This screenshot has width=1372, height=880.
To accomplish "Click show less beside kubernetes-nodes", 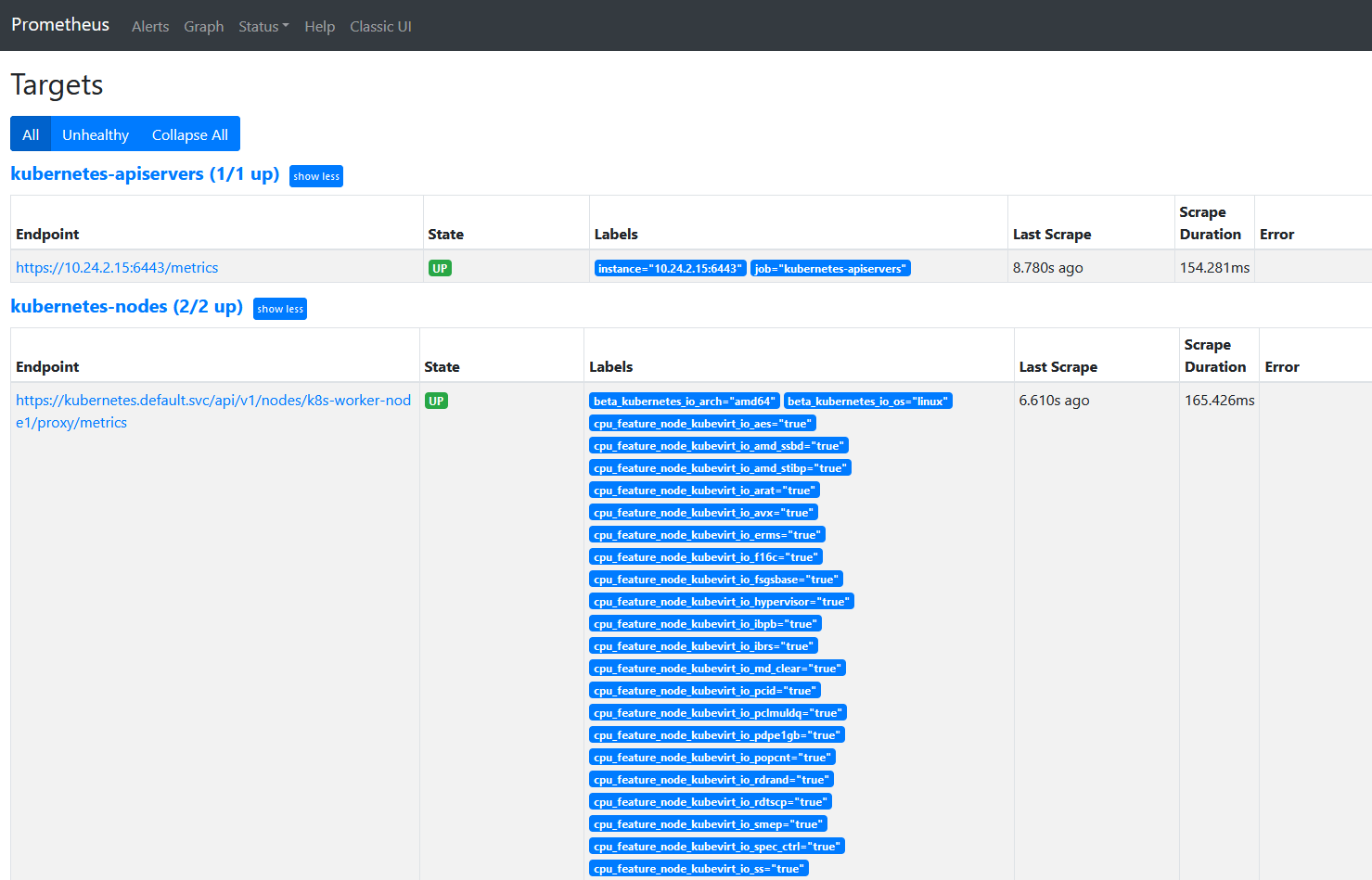I will pyautogui.click(x=280, y=309).
